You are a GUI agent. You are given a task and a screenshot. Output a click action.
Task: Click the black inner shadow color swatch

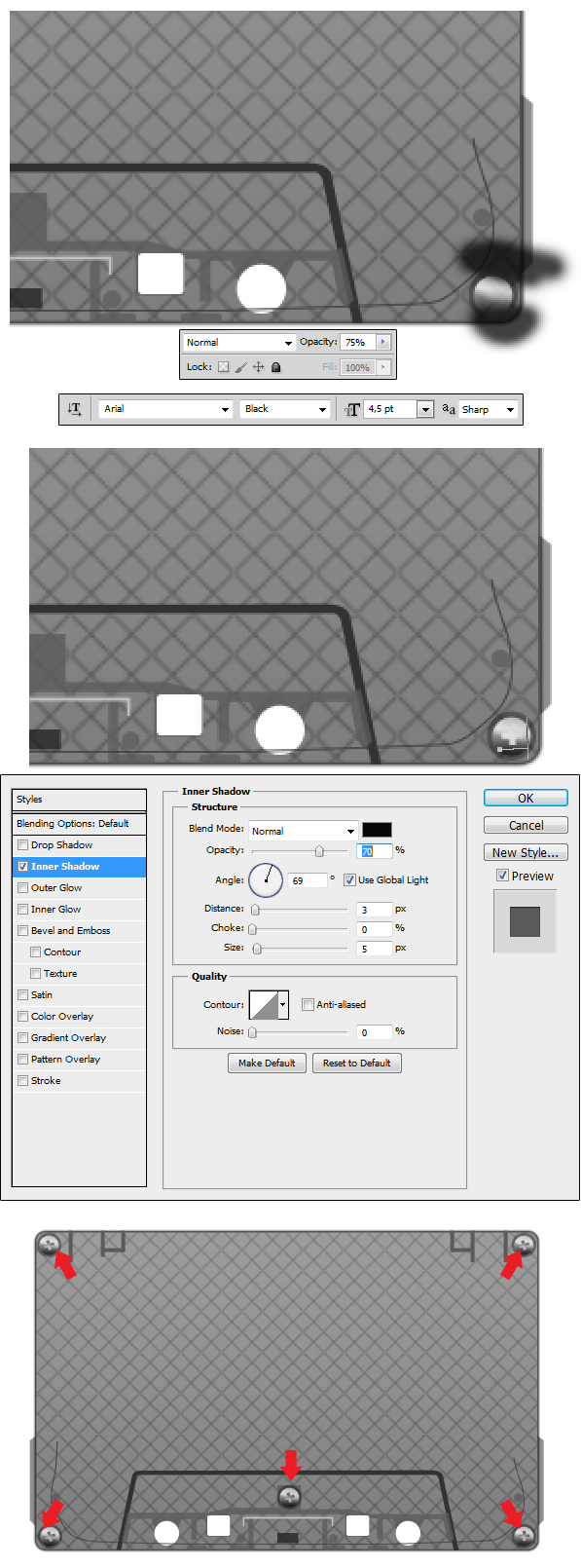377,830
